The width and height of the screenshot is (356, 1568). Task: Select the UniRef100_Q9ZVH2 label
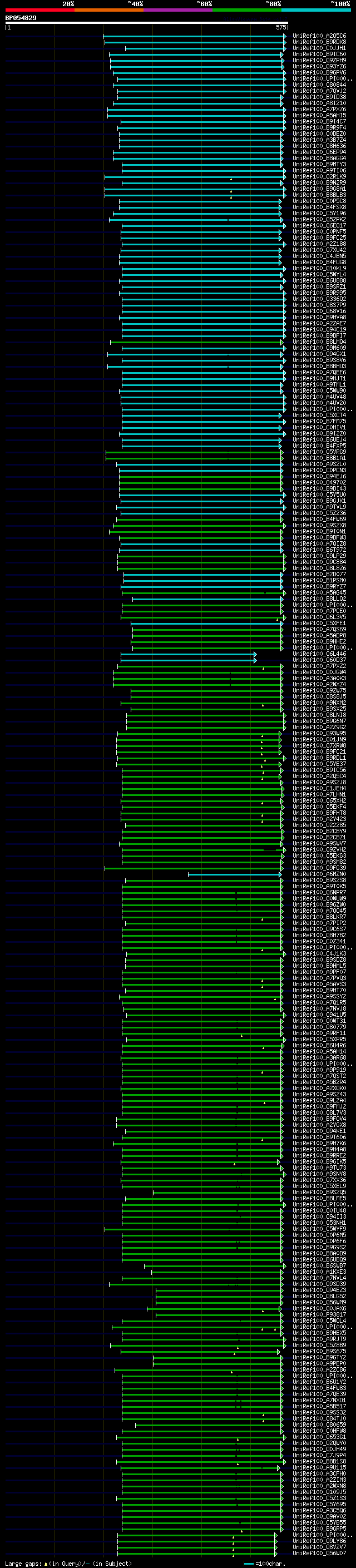pos(319,850)
